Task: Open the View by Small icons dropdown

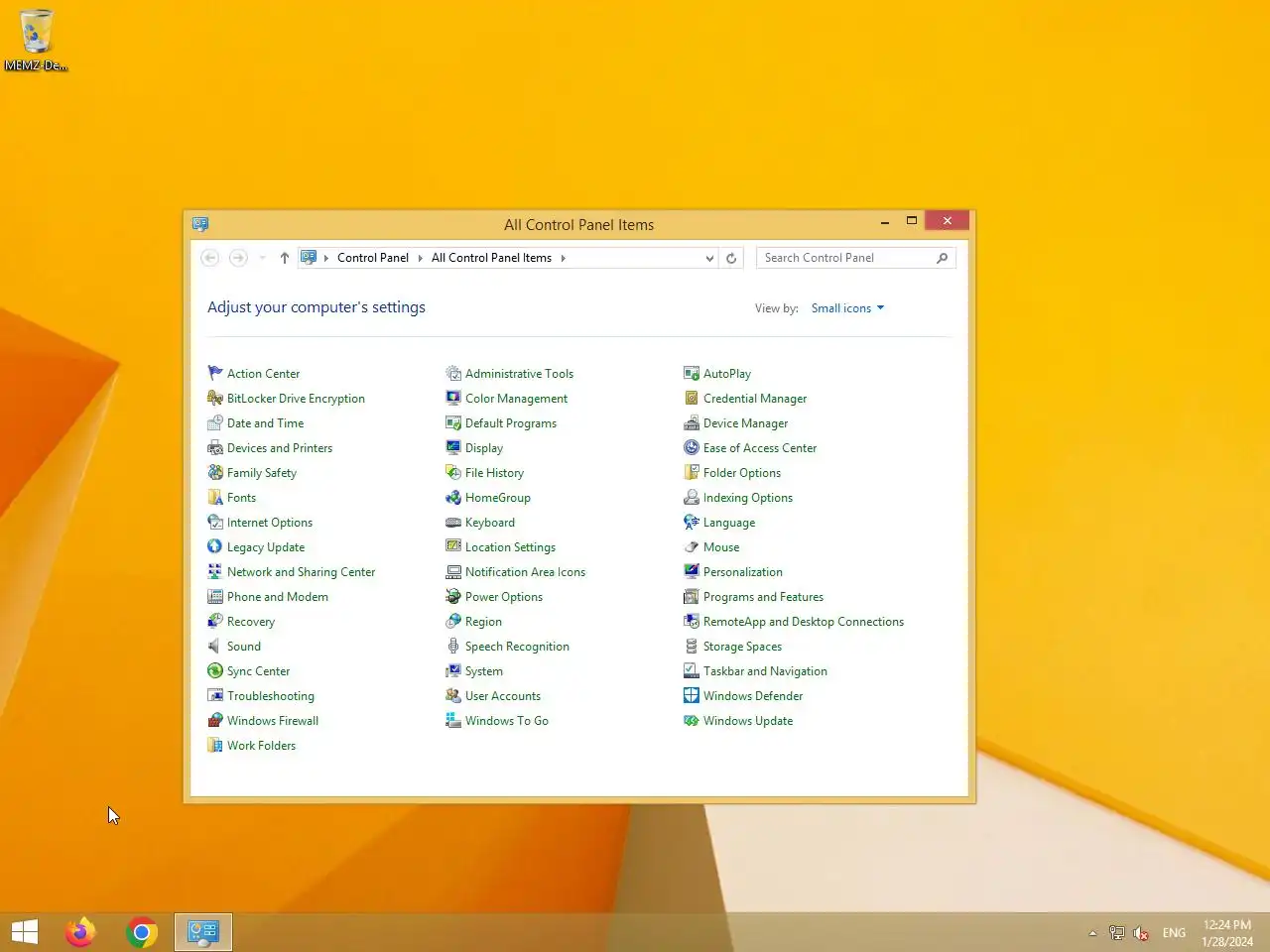Action: [847, 308]
